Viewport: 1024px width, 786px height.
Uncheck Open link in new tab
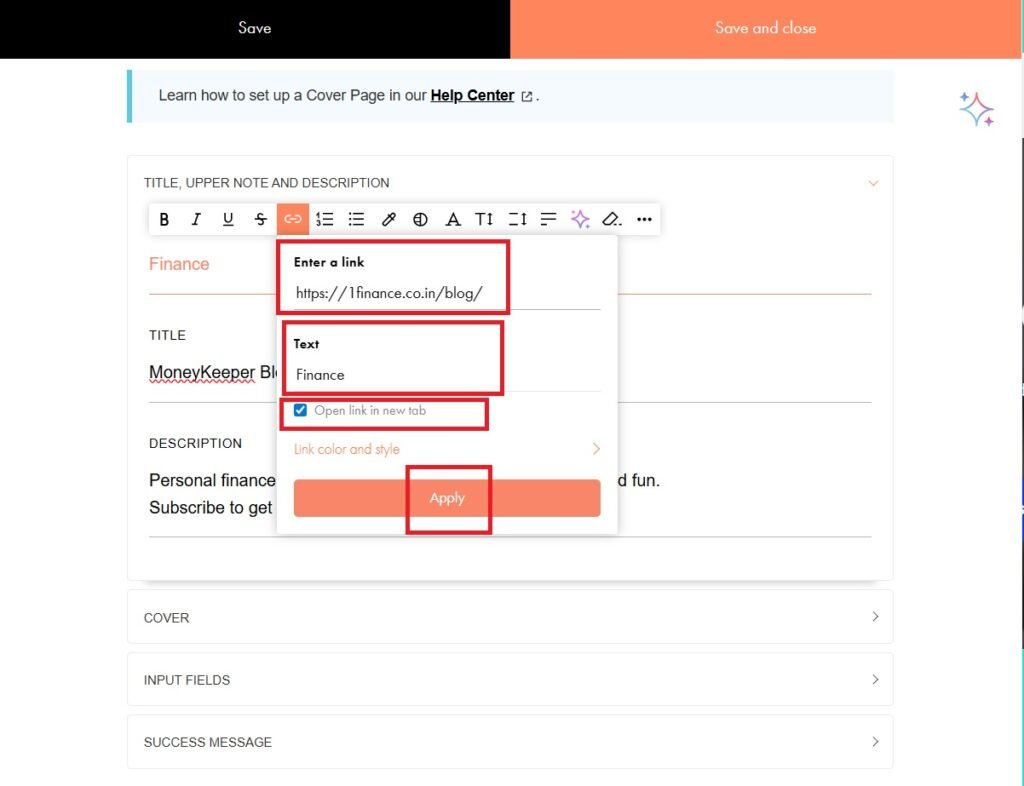pyautogui.click(x=300, y=411)
